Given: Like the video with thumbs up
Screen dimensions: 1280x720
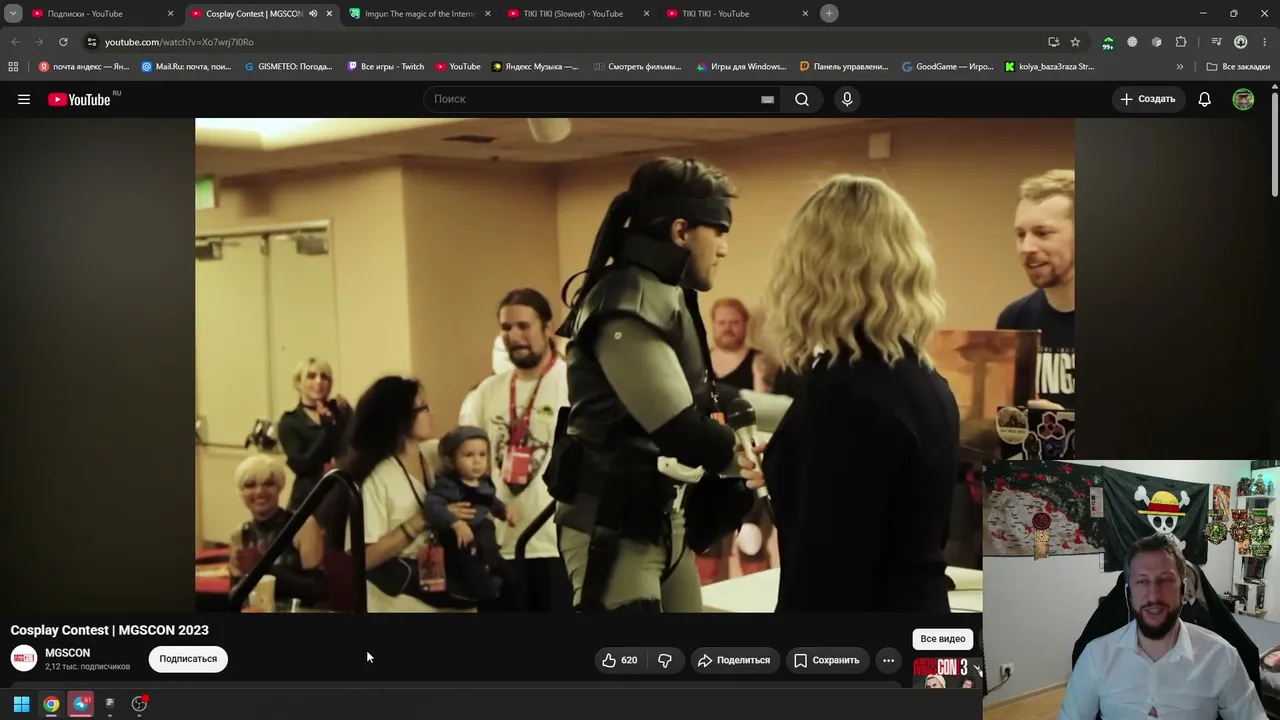Looking at the screenshot, I should click(620, 660).
